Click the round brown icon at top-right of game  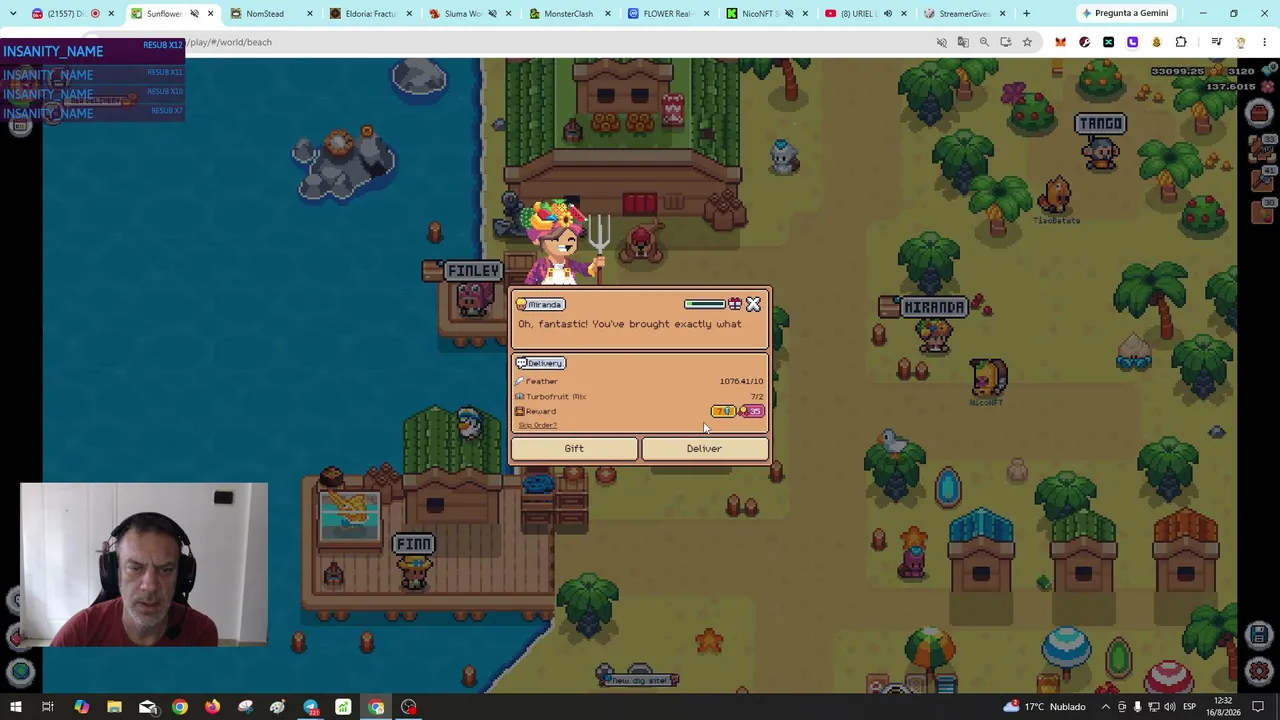click(x=1259, y=114)
